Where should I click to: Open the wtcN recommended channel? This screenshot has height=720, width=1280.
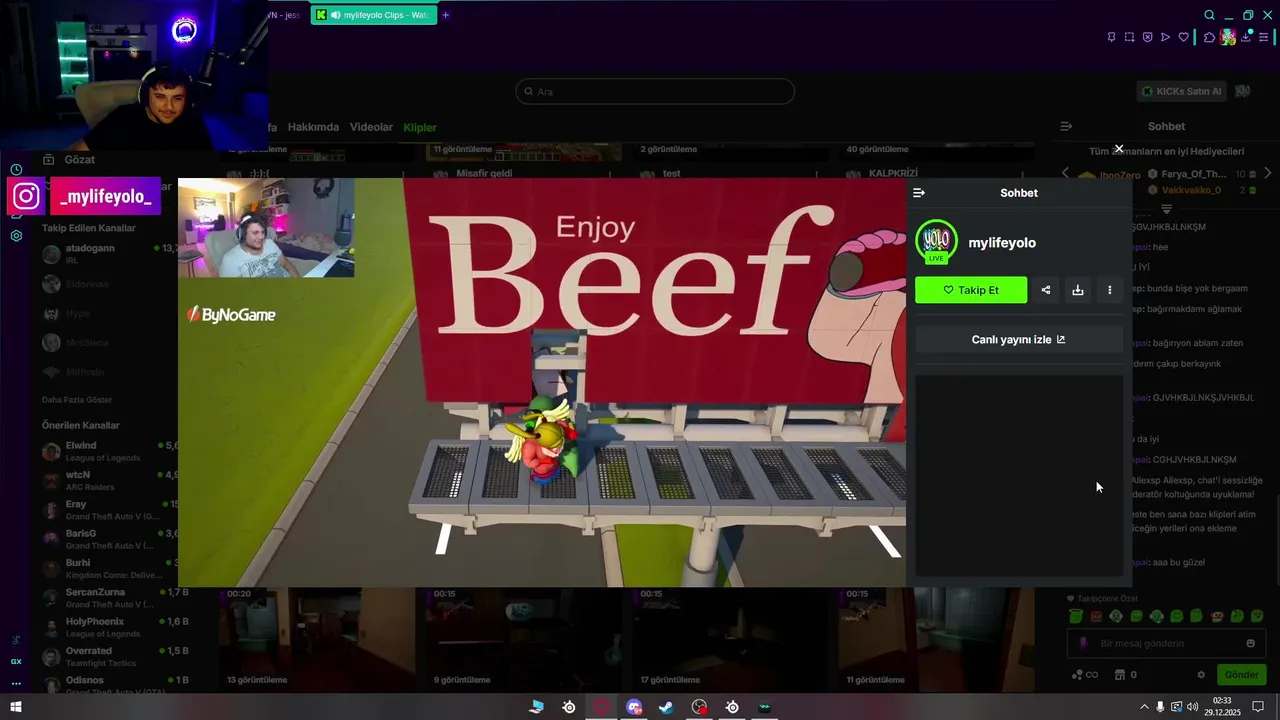(108, 480)
